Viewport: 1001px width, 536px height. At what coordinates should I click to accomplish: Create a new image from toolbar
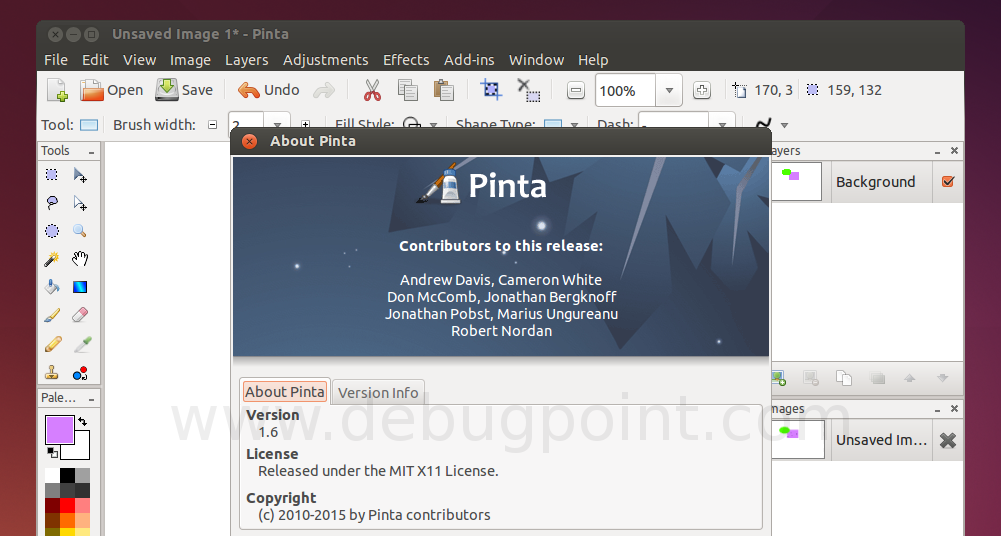click(x=57, y=90)
